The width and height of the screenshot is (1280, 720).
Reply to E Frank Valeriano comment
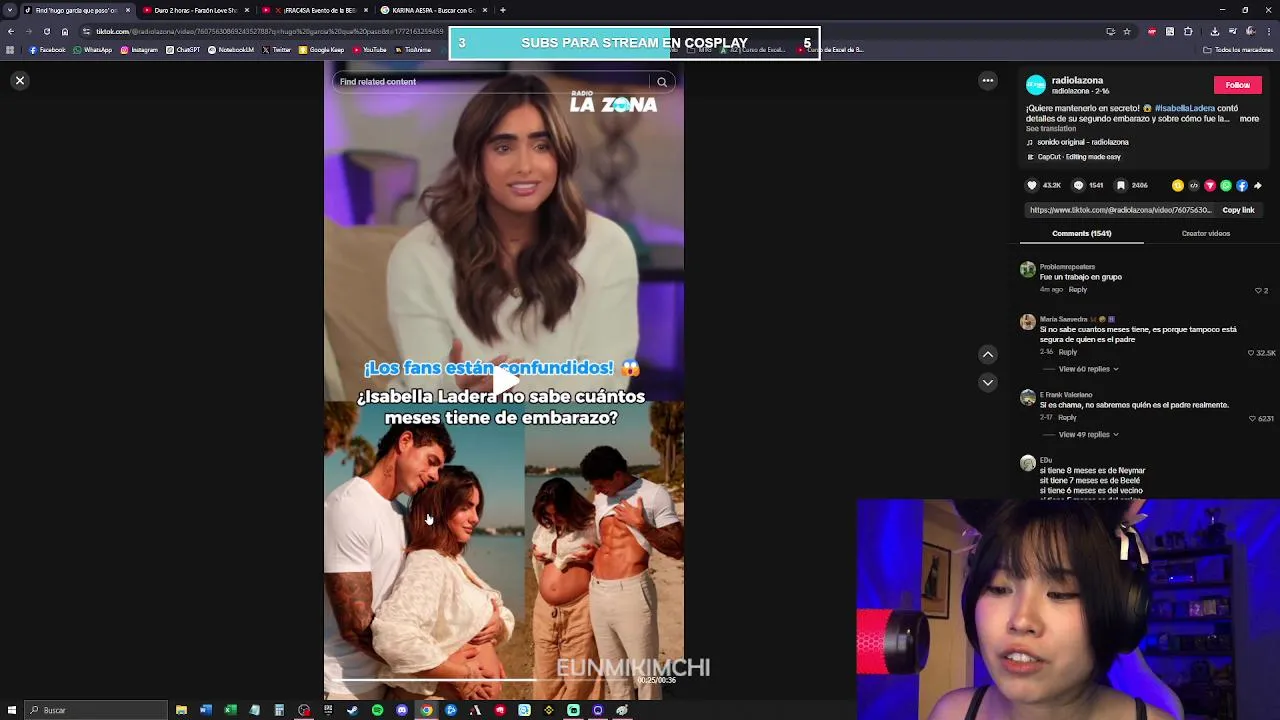[1067, 417]
